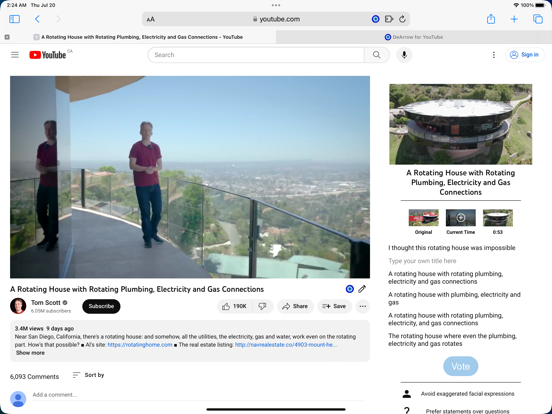Click the 6,093 Comments count
Screen dimensions: 552x414
click(34, 377)
